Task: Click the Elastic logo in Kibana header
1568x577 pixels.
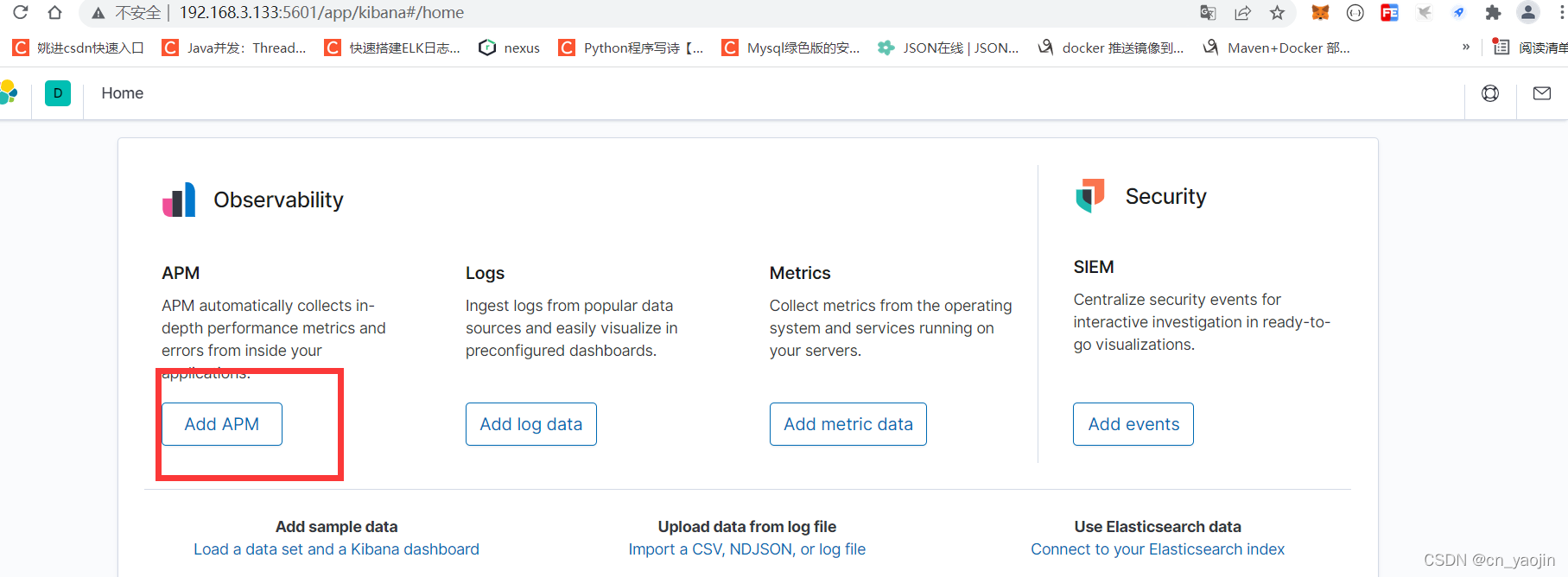Action: [x=9, y=92]
